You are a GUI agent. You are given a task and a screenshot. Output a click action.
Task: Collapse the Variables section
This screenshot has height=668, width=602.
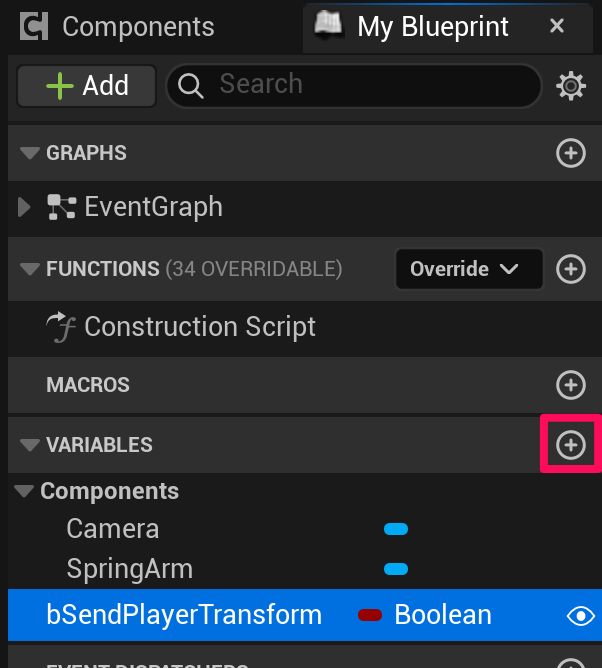pos(29,445)
